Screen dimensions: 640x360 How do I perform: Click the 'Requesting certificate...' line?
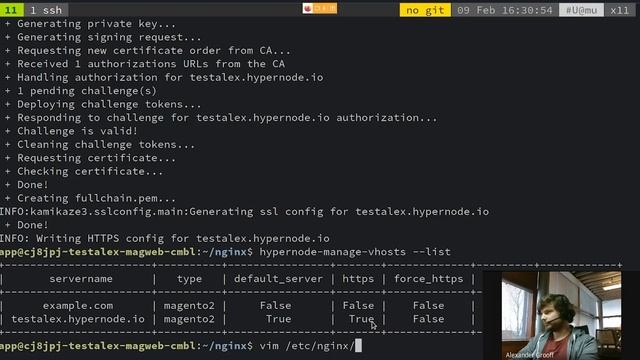(90, 158)
